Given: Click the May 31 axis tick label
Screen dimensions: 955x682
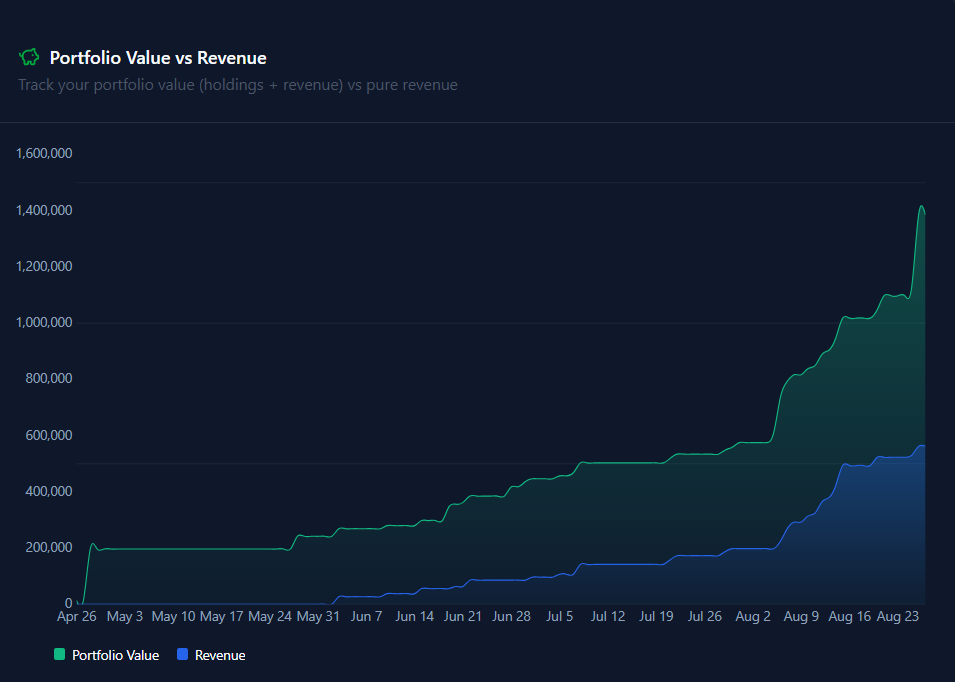Looking at the screenshot, I should coord(318,616).
